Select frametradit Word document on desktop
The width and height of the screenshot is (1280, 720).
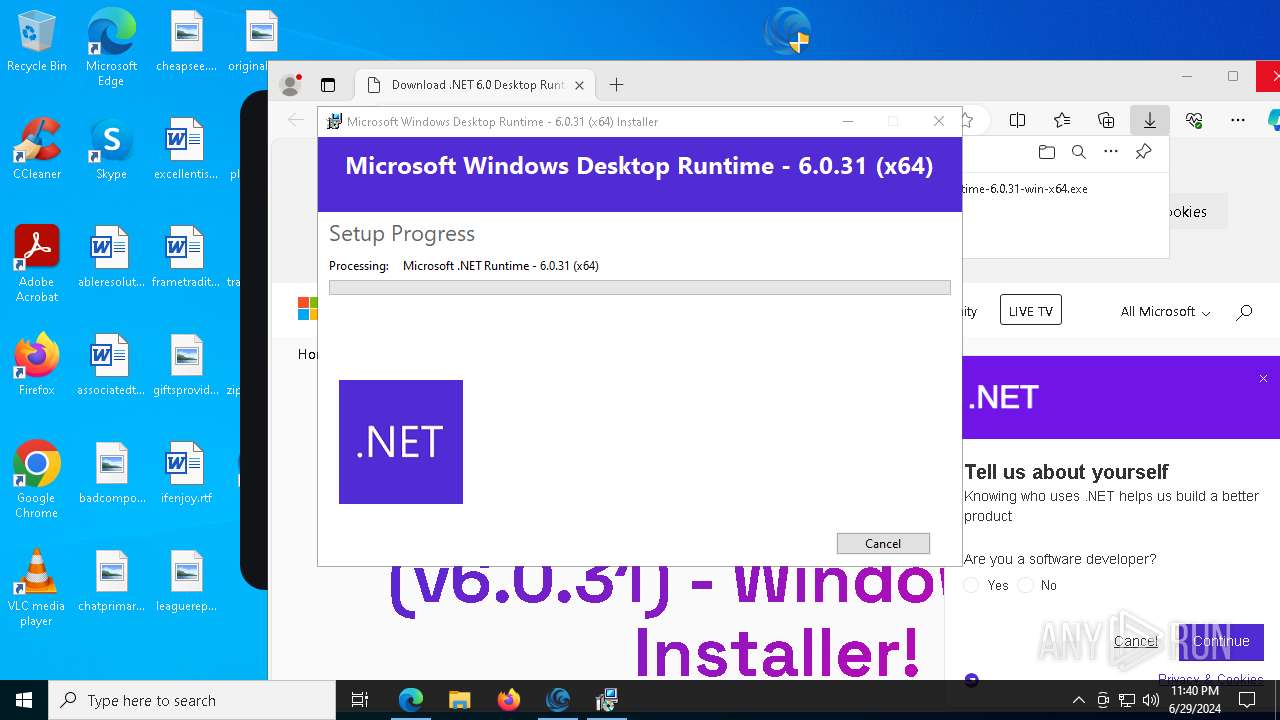coord(186,257)
